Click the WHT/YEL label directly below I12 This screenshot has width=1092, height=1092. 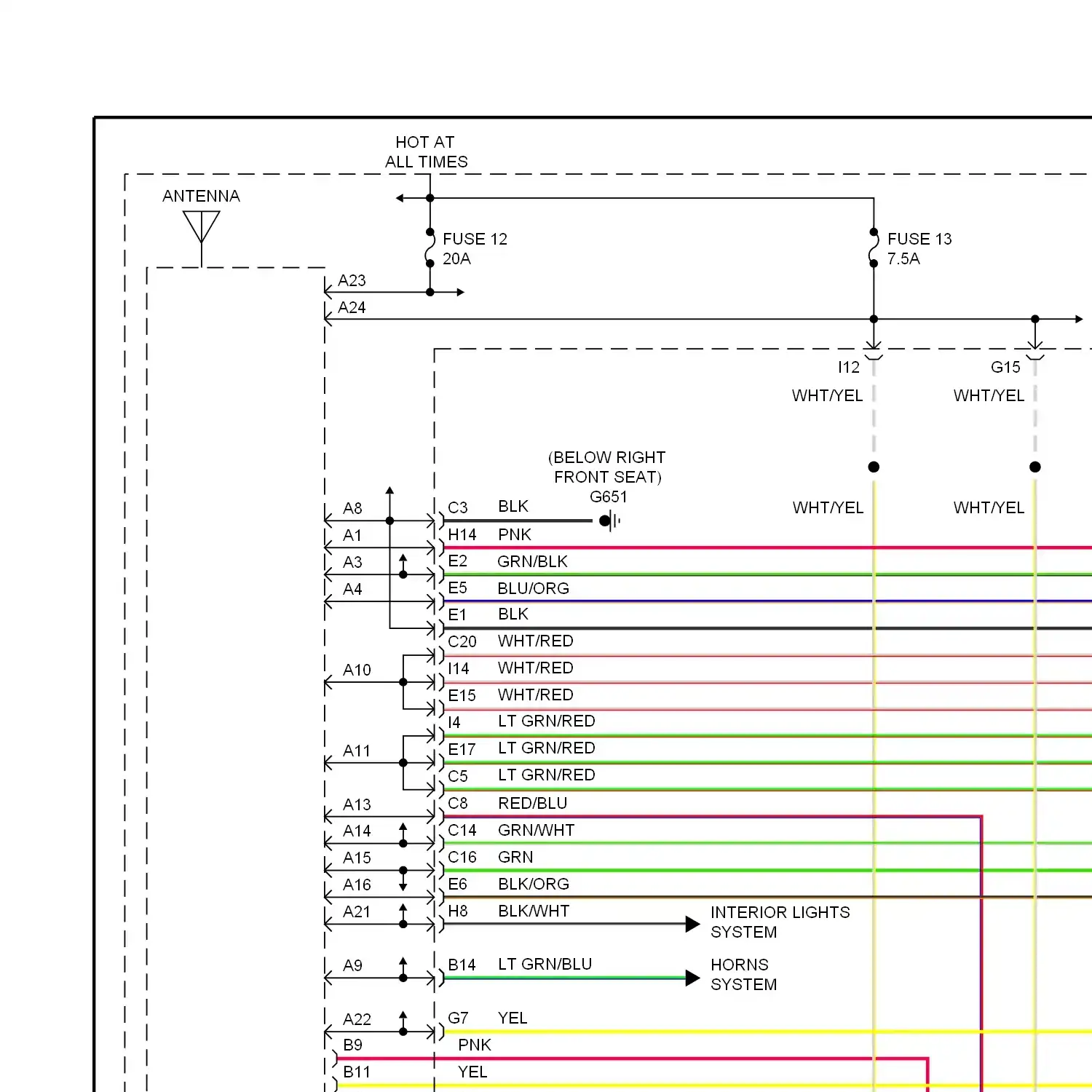(x=827, y=395)
